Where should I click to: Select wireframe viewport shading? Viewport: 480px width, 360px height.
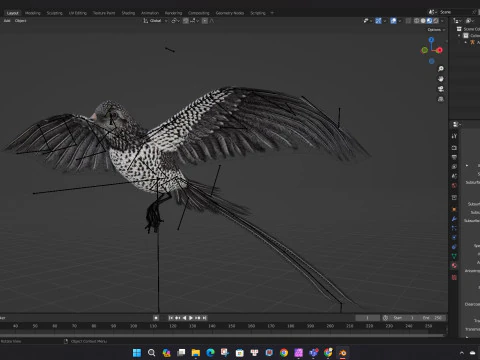coord(417,21)
